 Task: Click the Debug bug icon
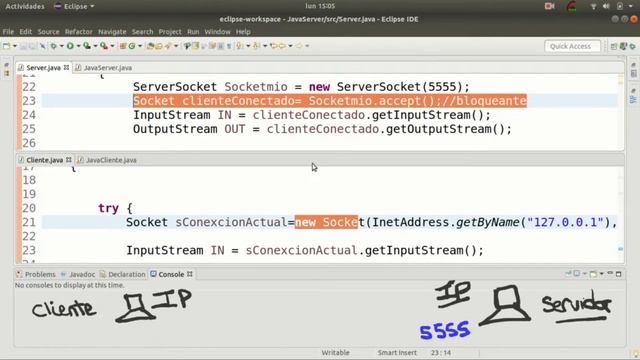coord(53,46)
